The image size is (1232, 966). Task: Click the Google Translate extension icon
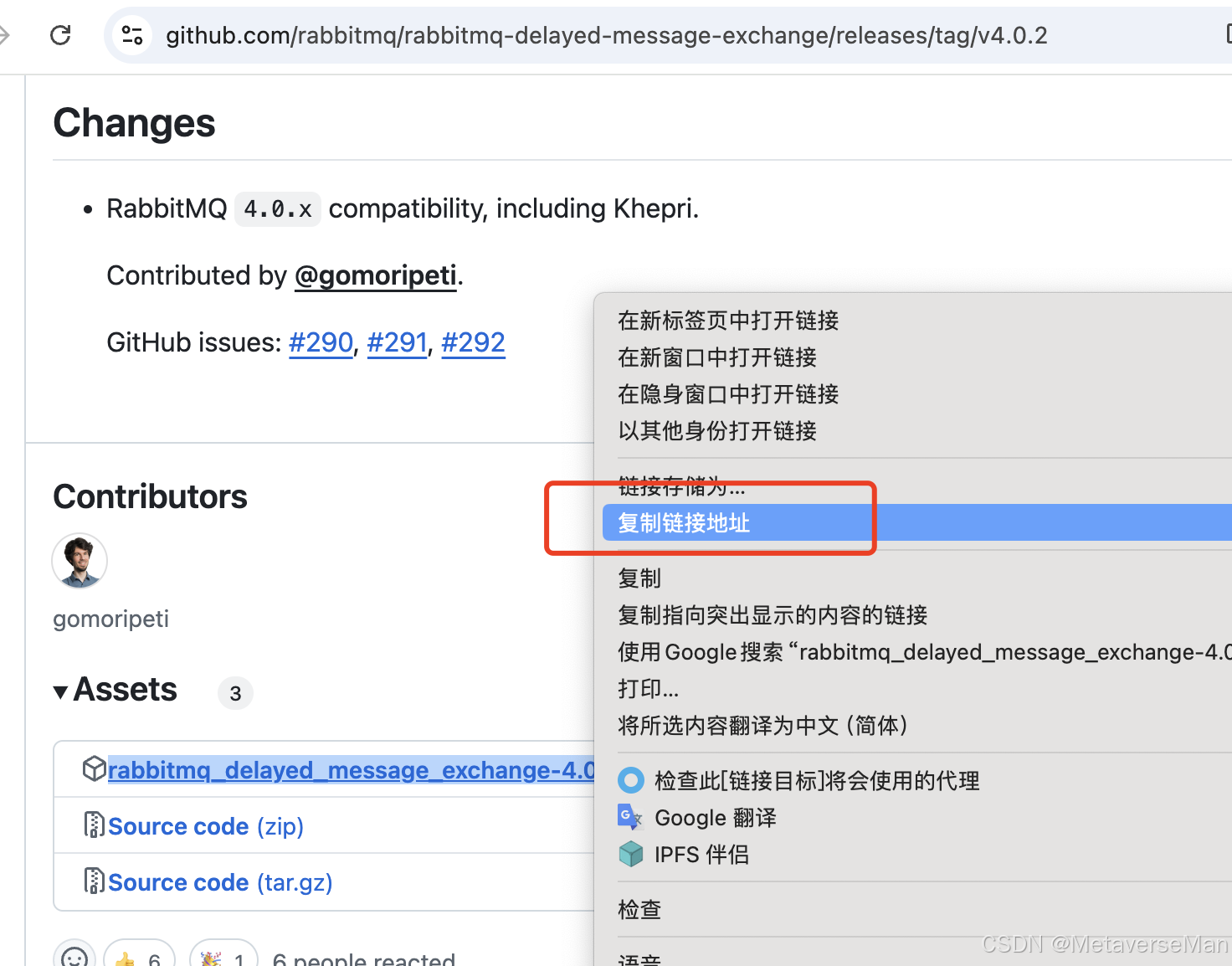click(x=630, y=817)
